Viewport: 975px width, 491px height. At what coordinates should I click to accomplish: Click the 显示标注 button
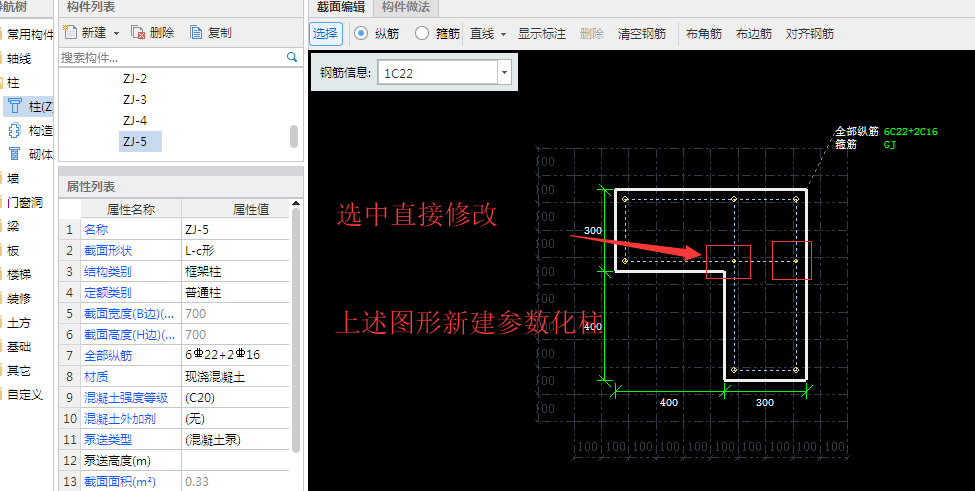(x=542, y=34)
